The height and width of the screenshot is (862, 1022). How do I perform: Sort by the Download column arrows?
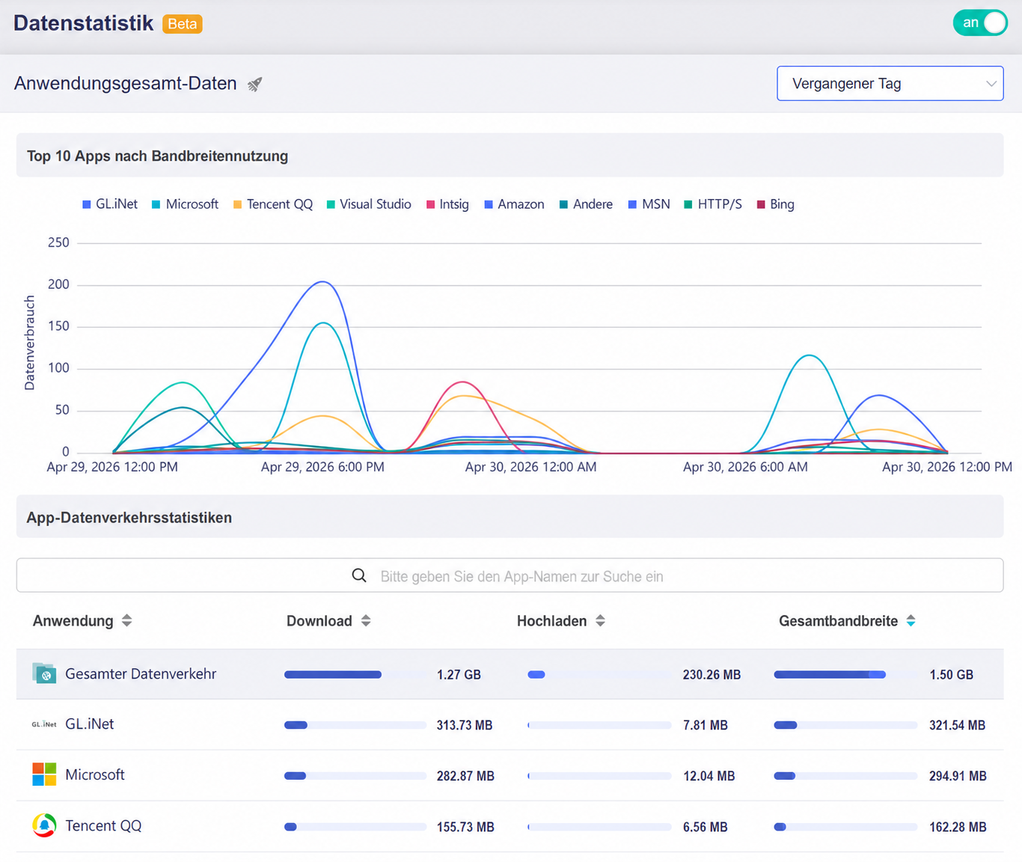click(x=366, y=621)
